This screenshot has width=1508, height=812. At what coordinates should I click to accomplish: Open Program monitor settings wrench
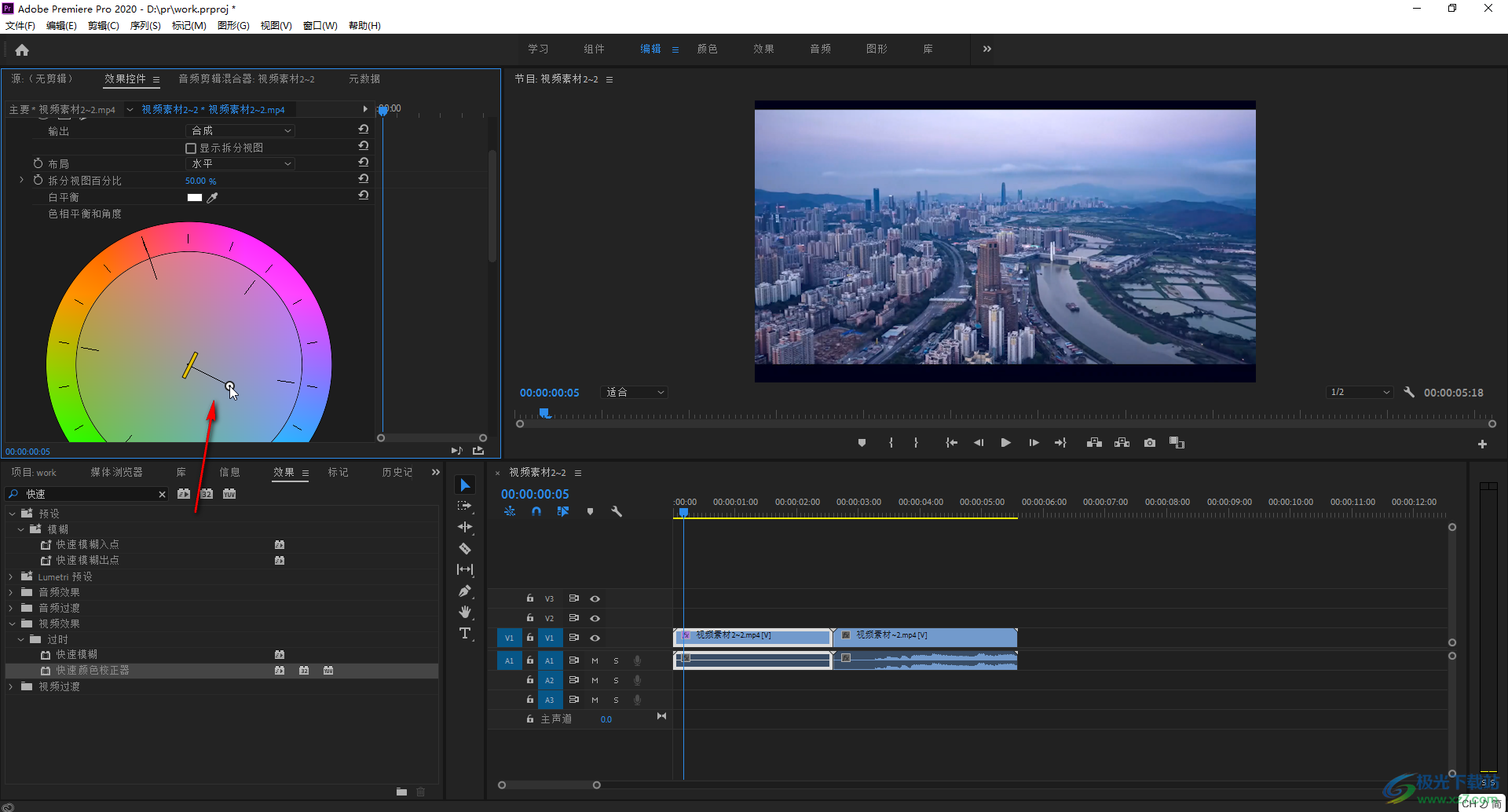point(1409,392)
